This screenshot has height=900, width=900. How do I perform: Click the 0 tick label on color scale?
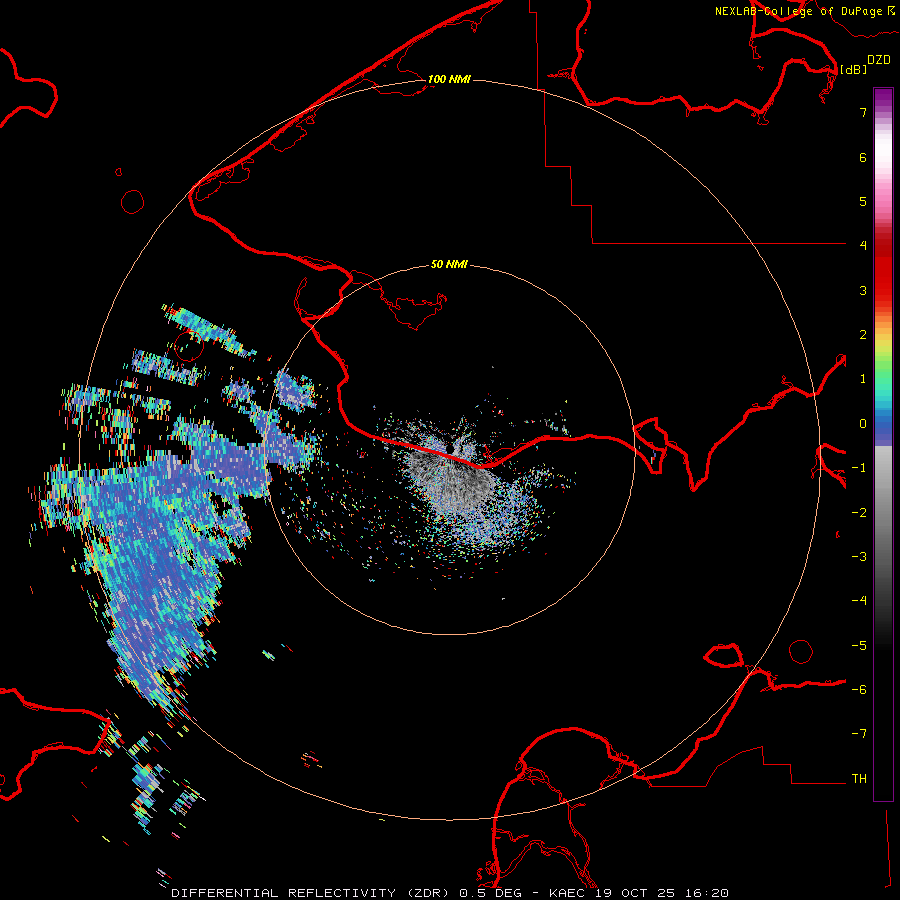click(863, 424)
